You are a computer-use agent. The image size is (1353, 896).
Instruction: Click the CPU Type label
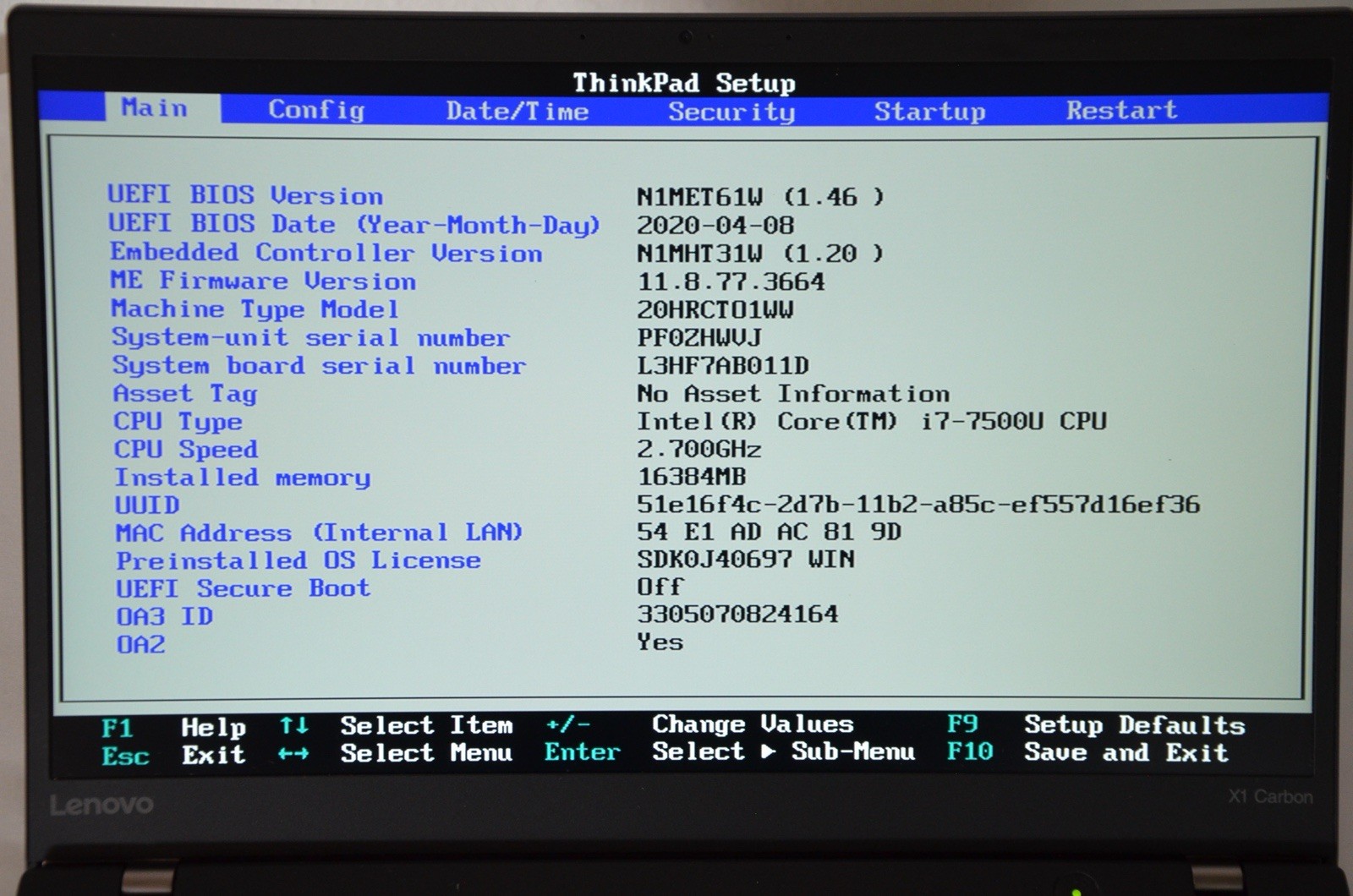pyautogui.click(x=178, y=422)
